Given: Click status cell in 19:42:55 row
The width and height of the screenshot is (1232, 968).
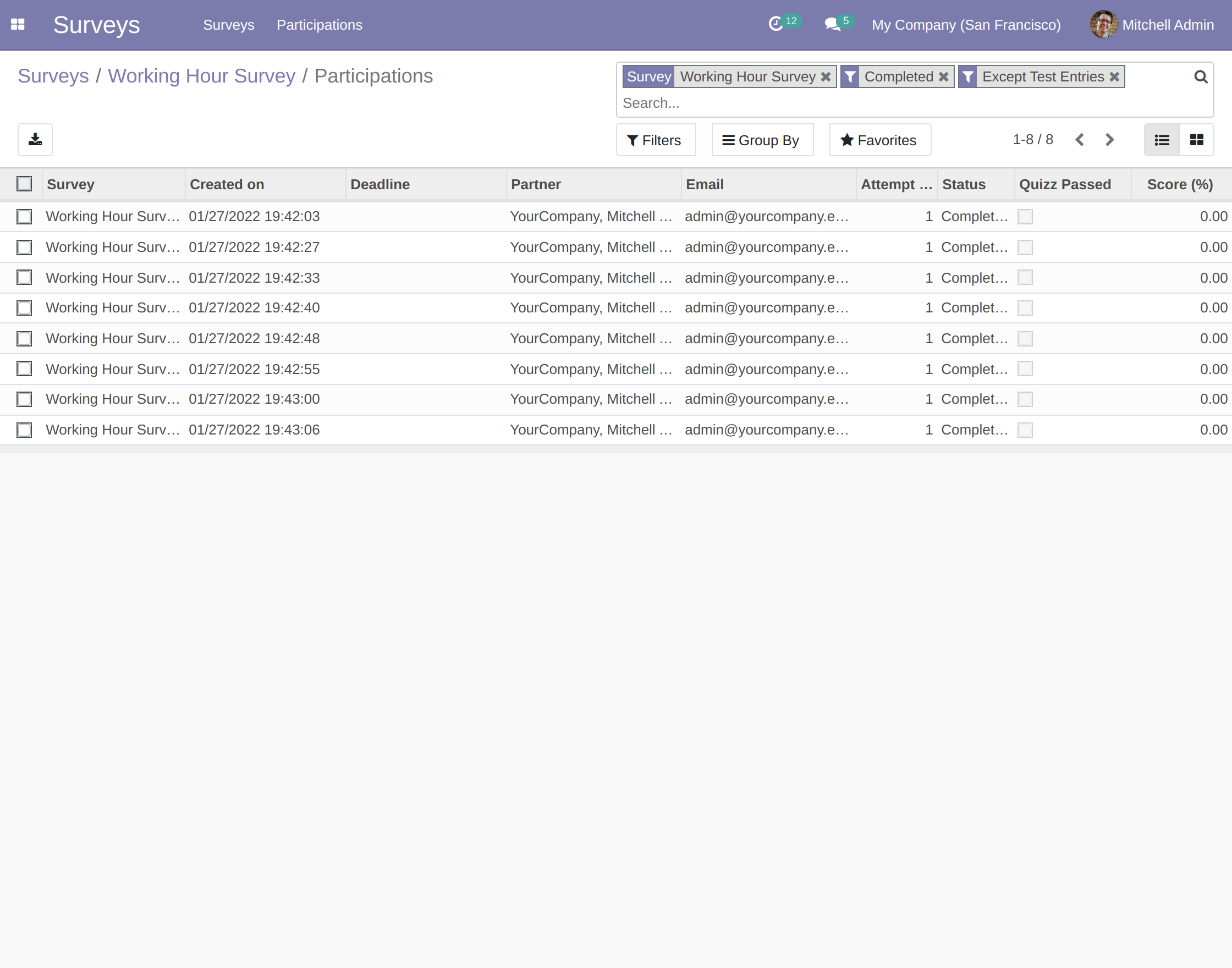Looking at the screenshot, I should point(975,369).
